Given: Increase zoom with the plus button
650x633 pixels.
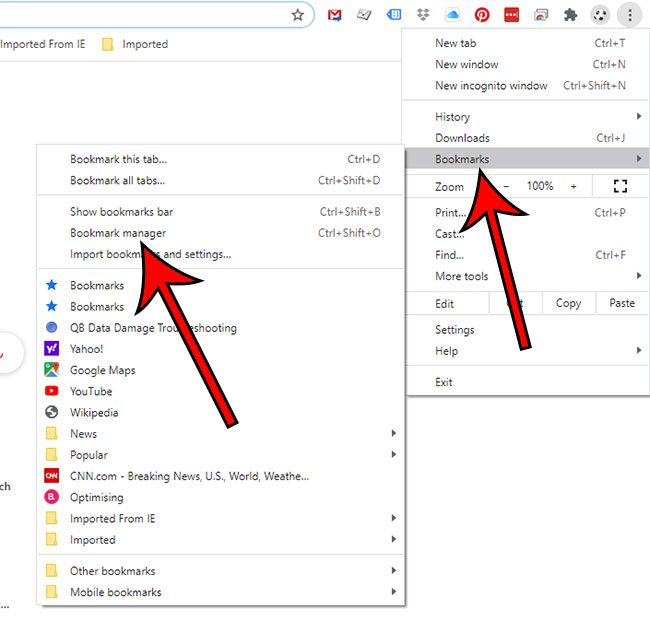Looking at the screenshot, I should [x=573, y=186].
